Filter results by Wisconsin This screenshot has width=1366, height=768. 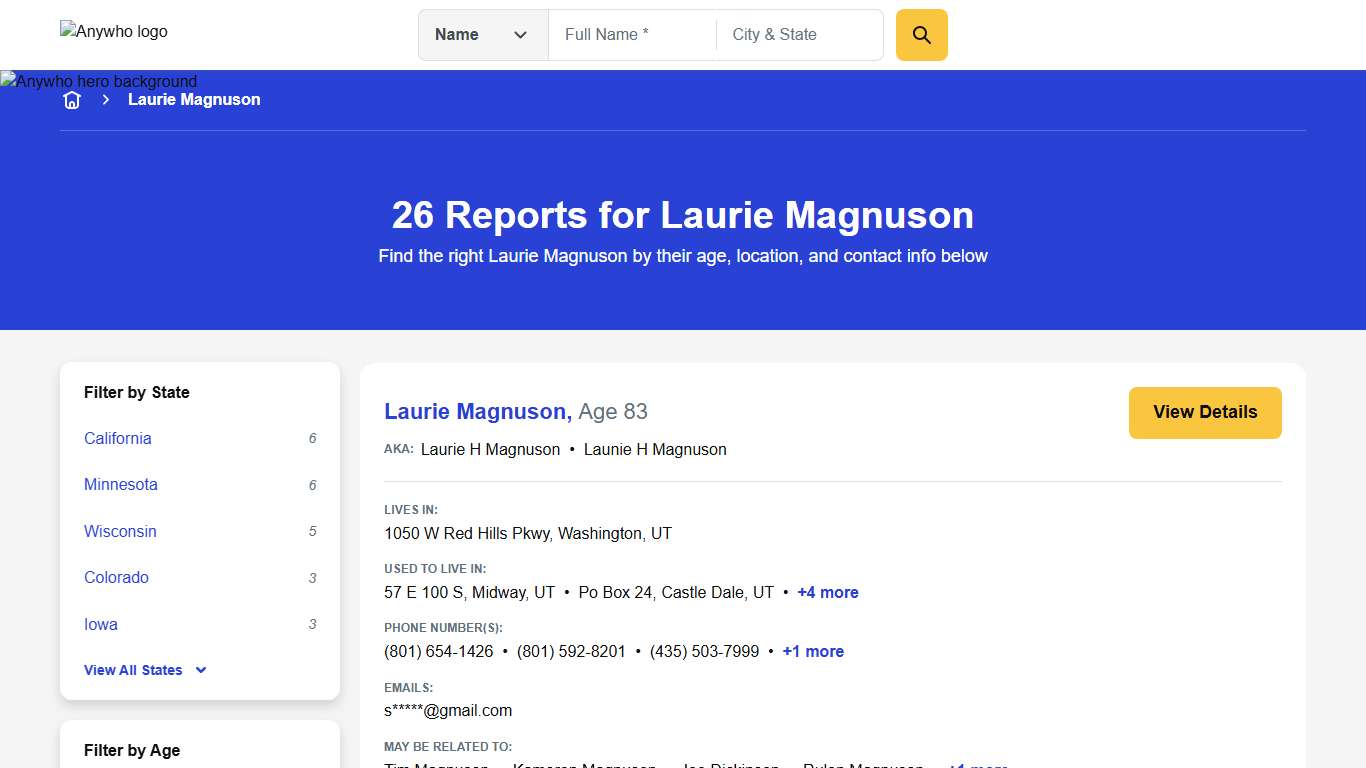(x=120, y=531)
